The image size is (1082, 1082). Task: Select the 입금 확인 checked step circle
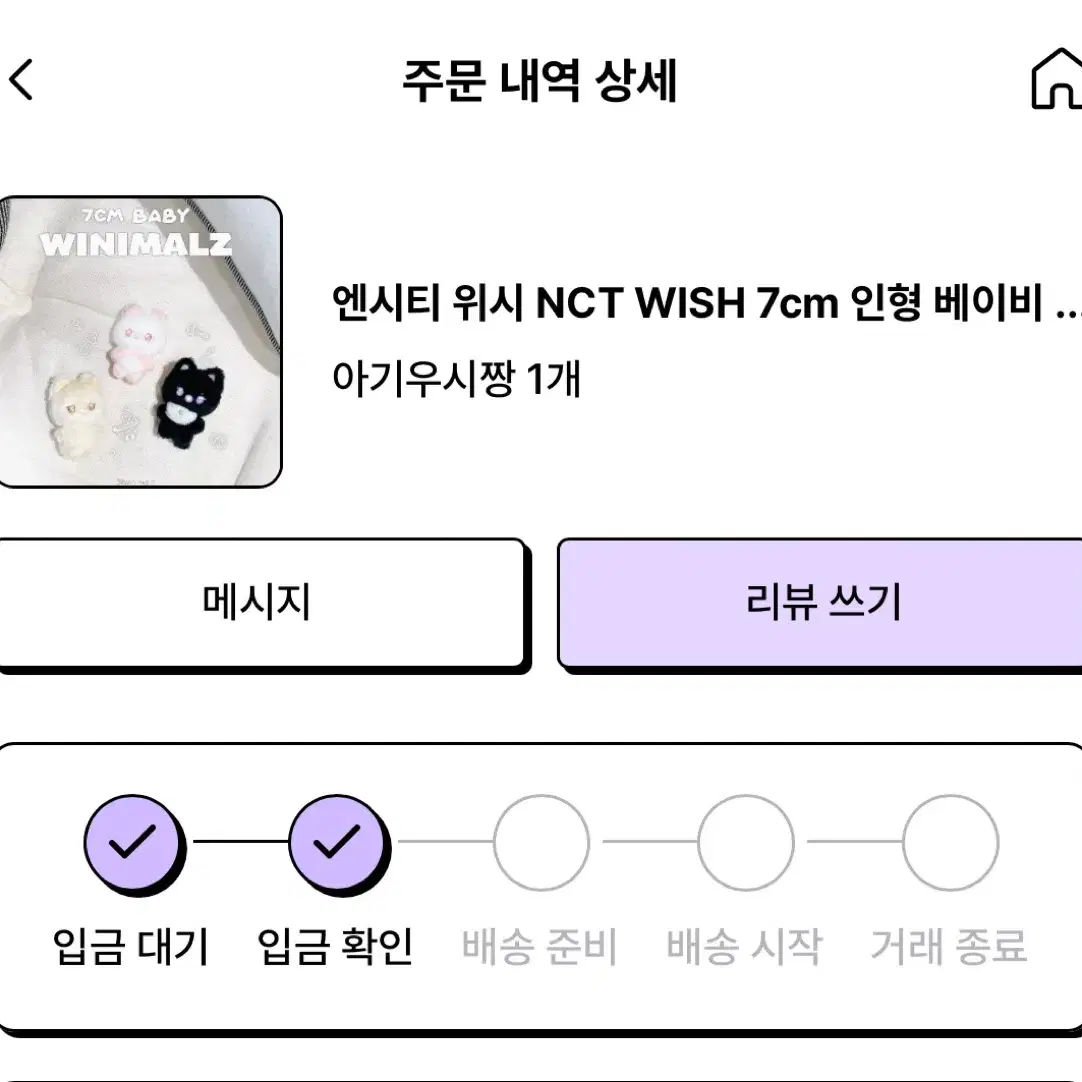pos(337,843)
